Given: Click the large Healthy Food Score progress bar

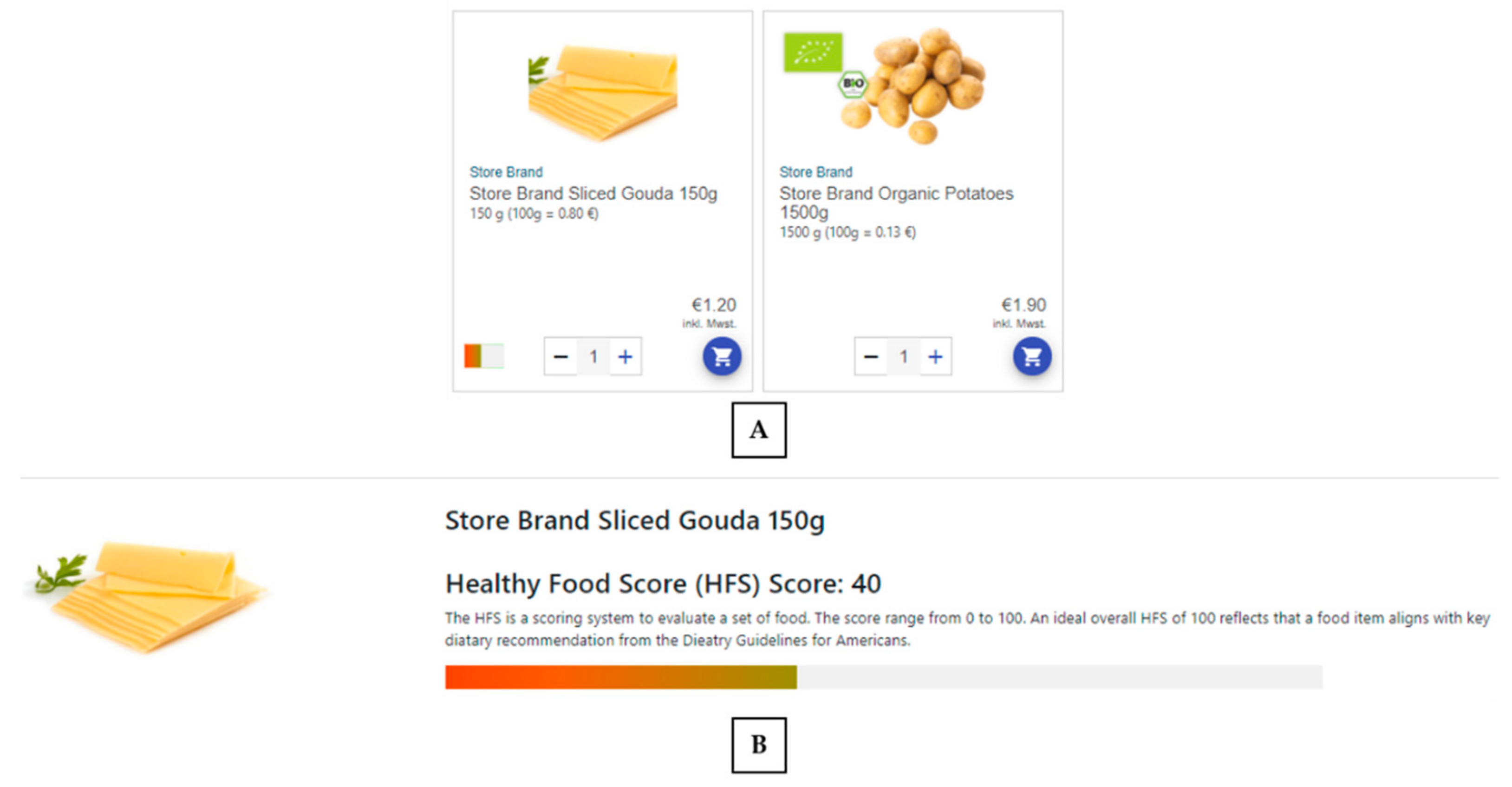Looking at the screenshot, I should click(x=883, y=677).
